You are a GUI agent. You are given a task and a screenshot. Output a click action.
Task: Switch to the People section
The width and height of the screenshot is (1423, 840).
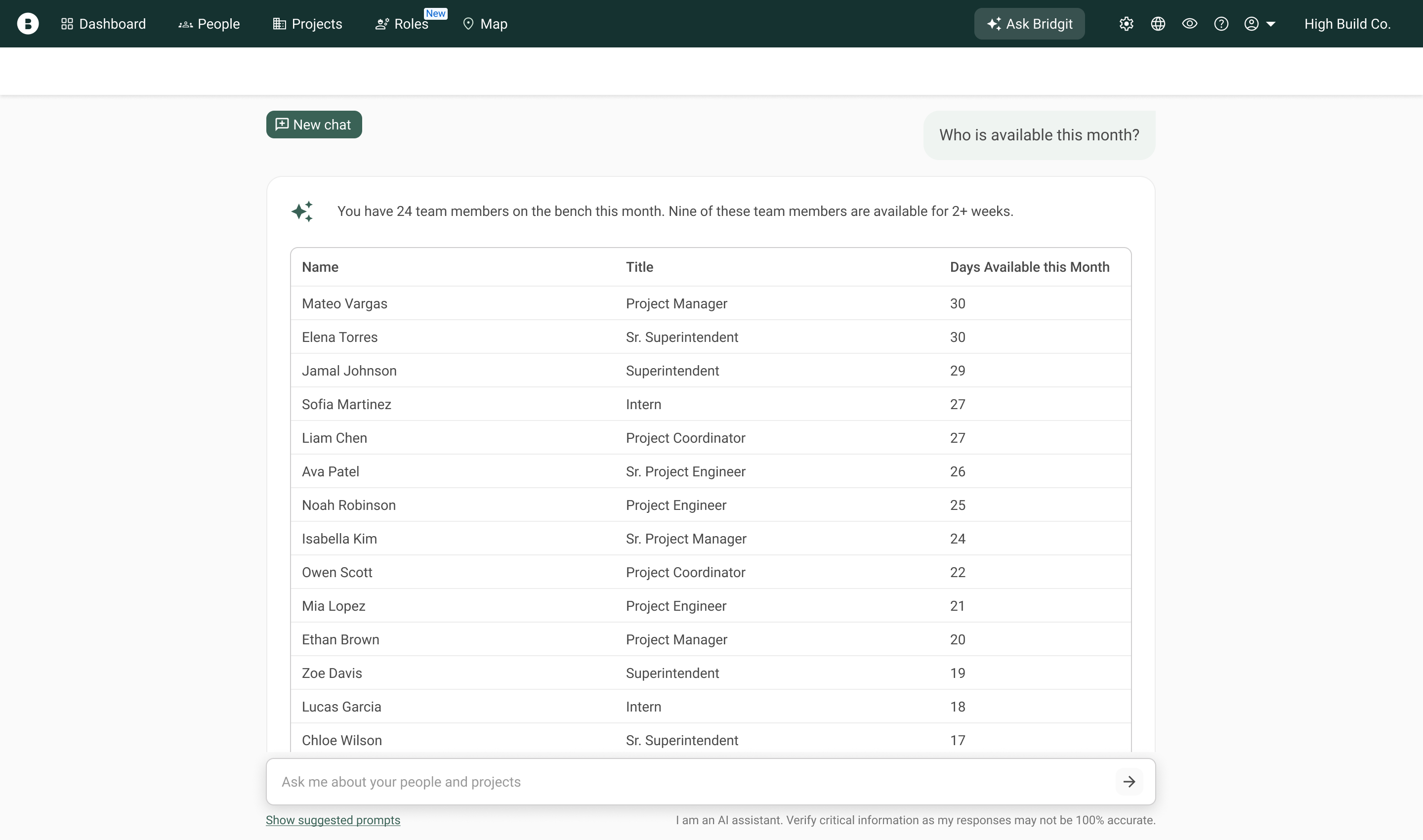click(x=209, y=24)
